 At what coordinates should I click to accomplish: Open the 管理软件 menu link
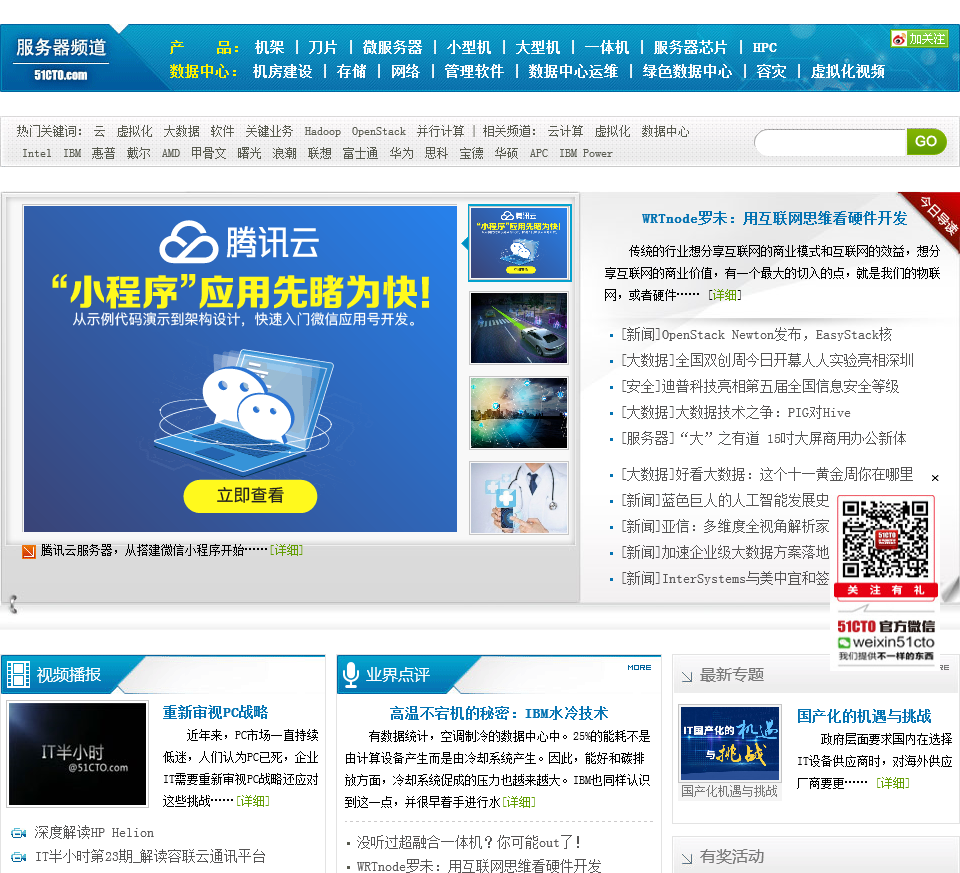pos(474,72)
